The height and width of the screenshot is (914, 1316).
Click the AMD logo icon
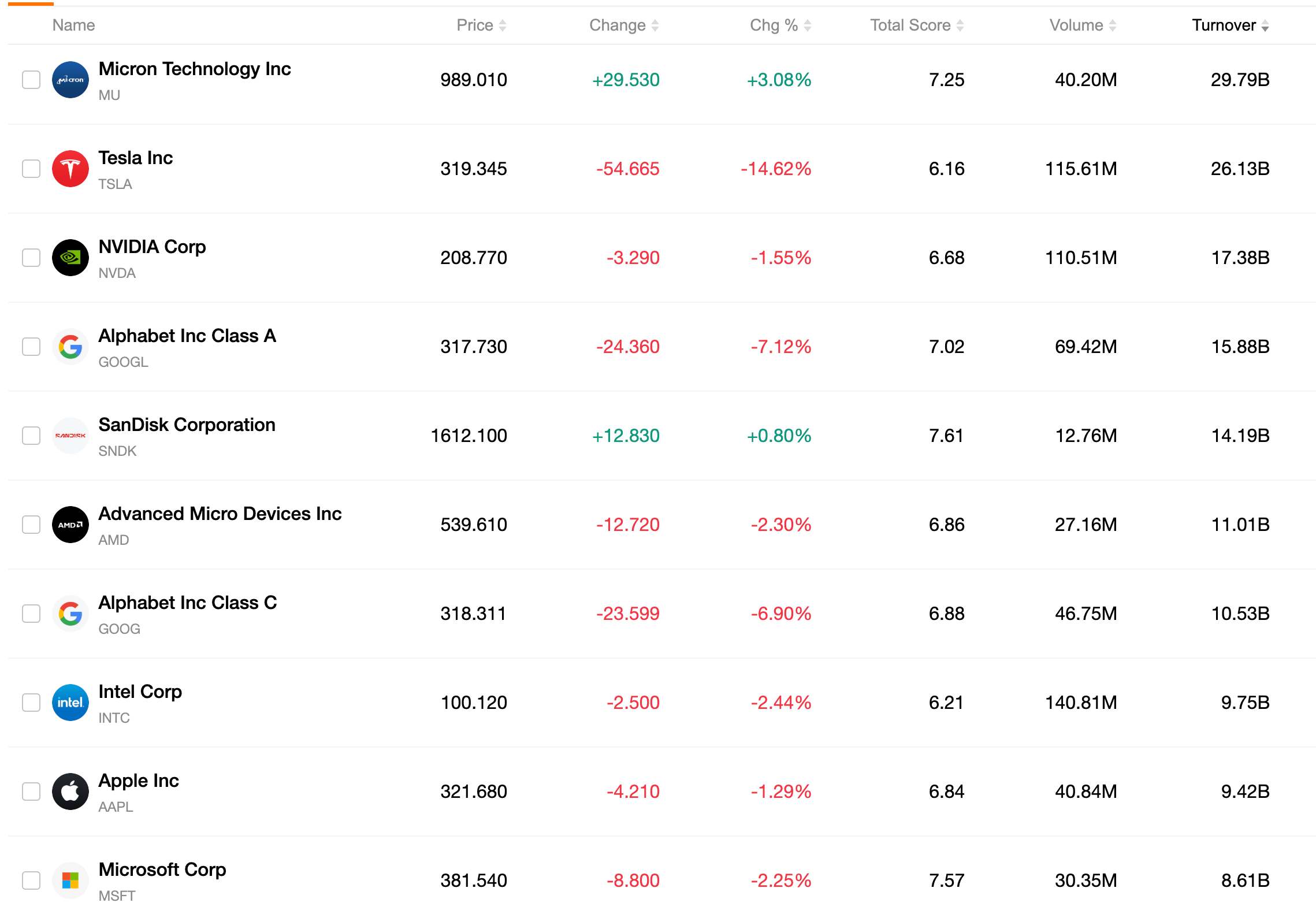(x=70, y=525)
